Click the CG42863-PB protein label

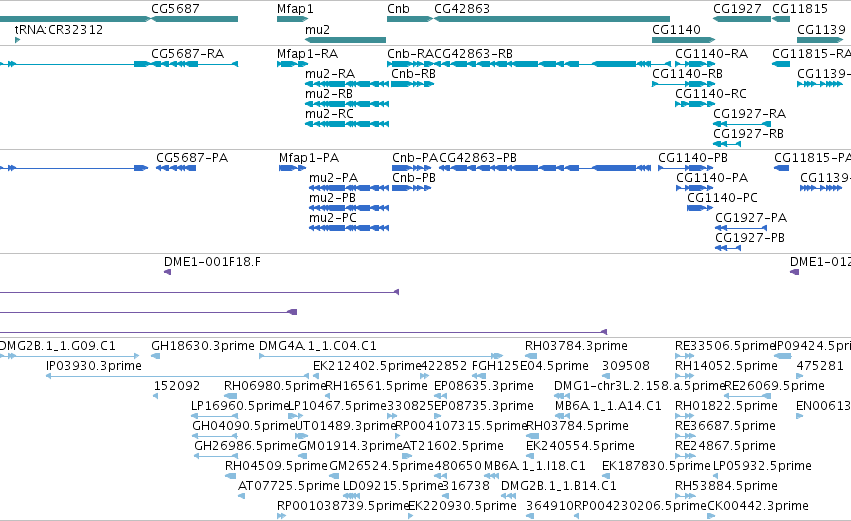478,158
